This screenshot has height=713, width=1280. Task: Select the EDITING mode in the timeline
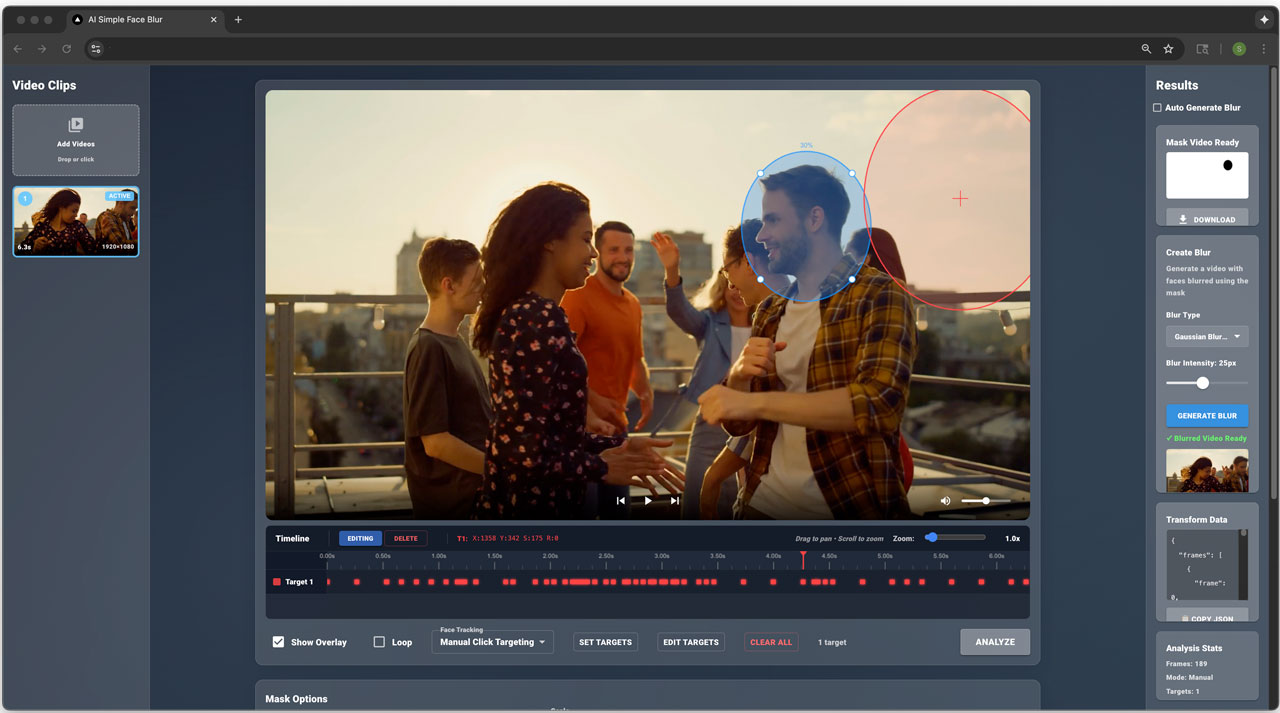[x=360, y=538]
